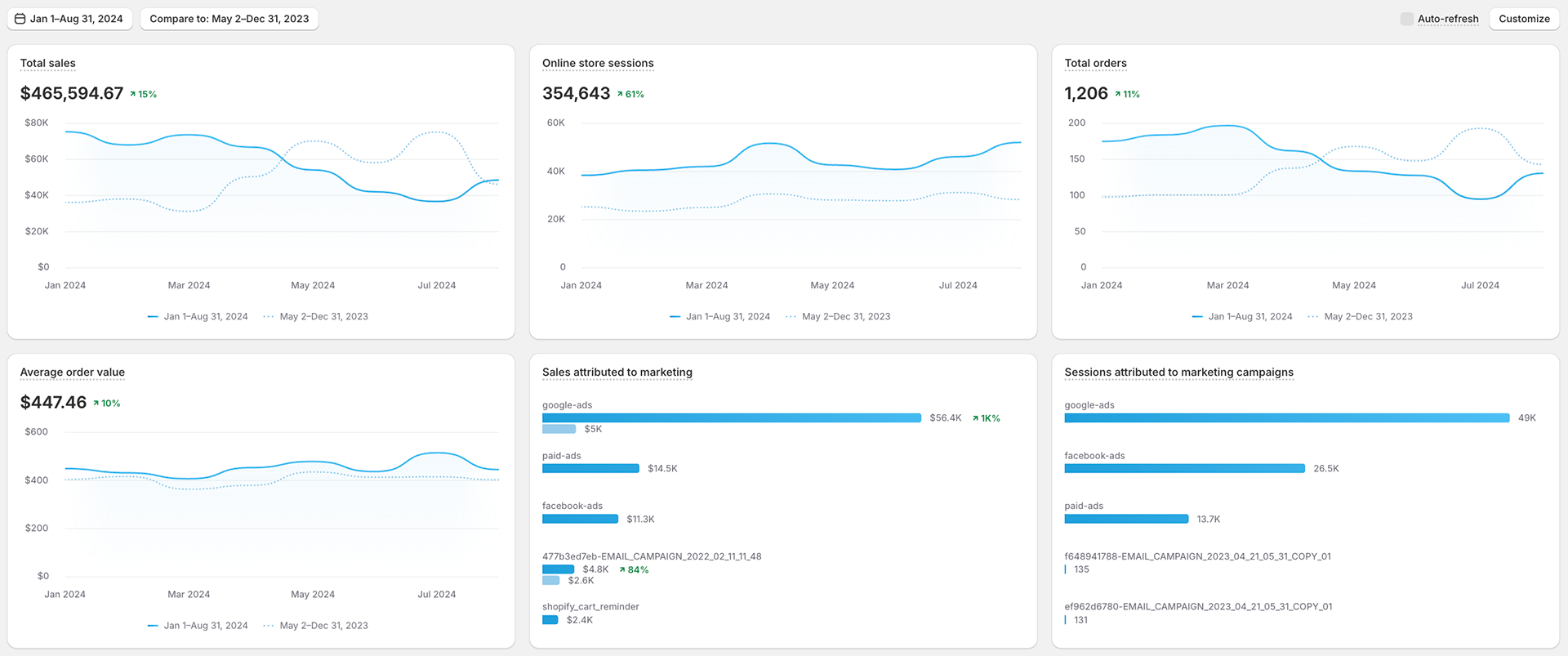The width and height of the screenshot is (1568, 656).
Task: Open the Jan 1–Aug 31, 2024 date range picker
Action: tap(69, 19)
